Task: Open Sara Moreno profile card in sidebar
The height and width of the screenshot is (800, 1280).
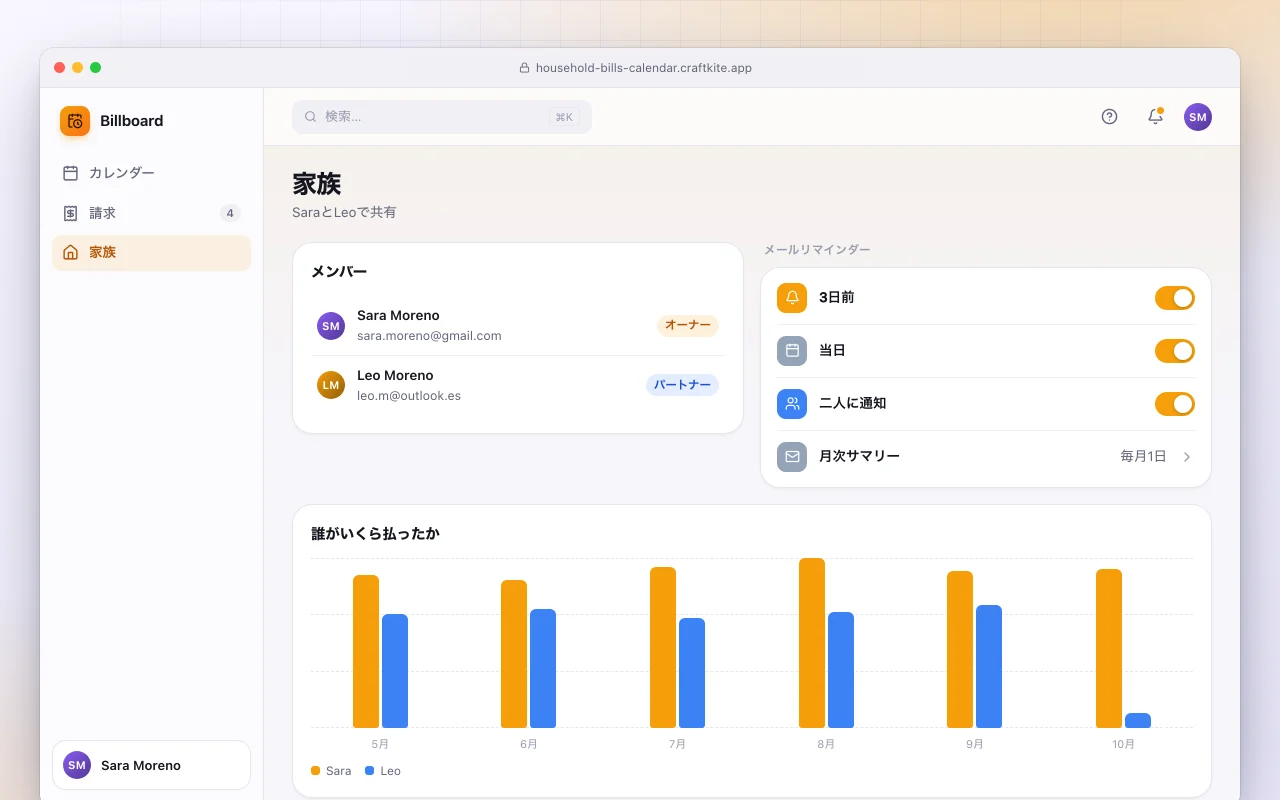Action: 151,765
